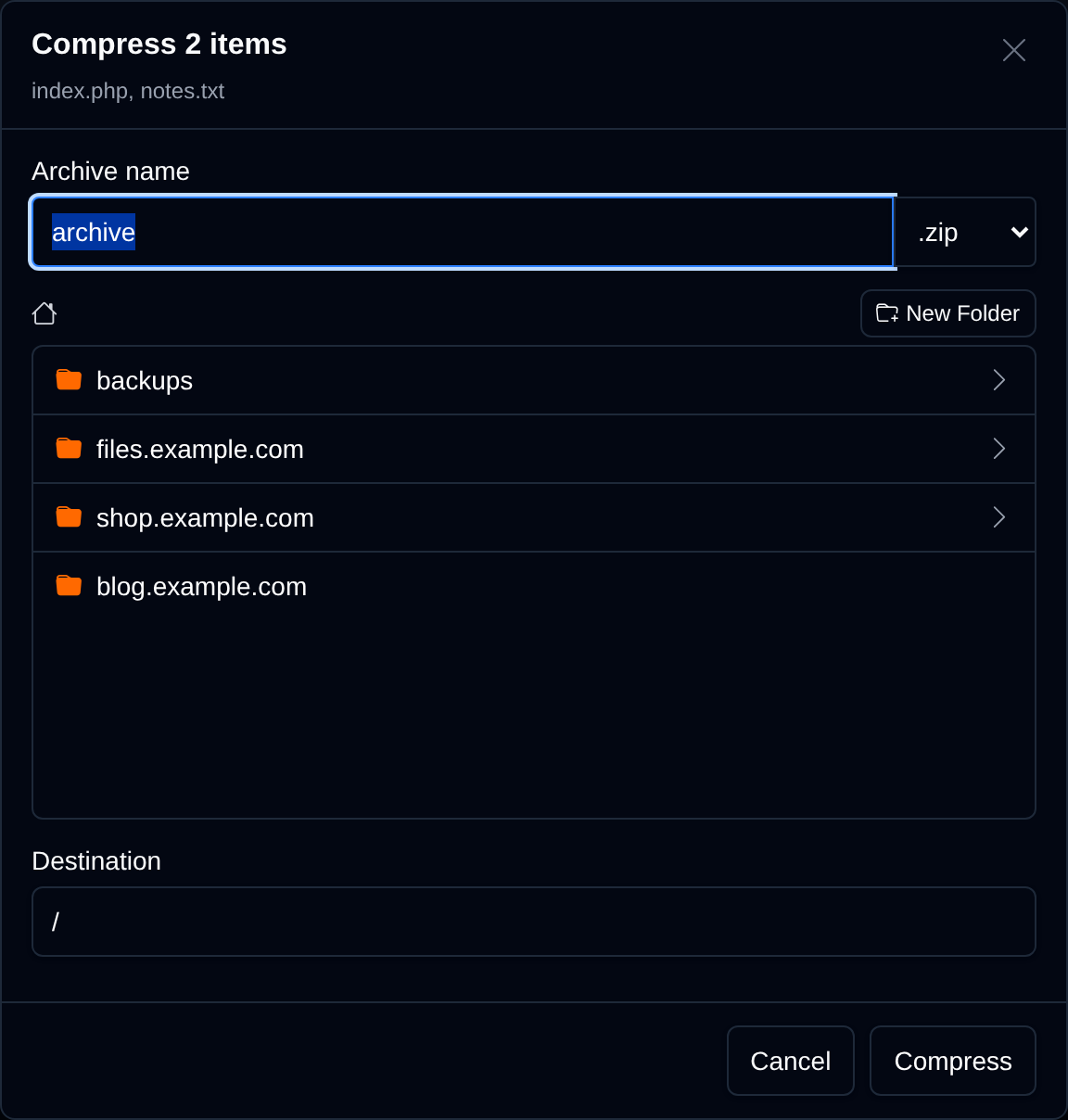This screenshot has height=1120, width=1068.
Task: Select the files.example.com folder name
Action: pyautogui.click(x=200, y=450)
